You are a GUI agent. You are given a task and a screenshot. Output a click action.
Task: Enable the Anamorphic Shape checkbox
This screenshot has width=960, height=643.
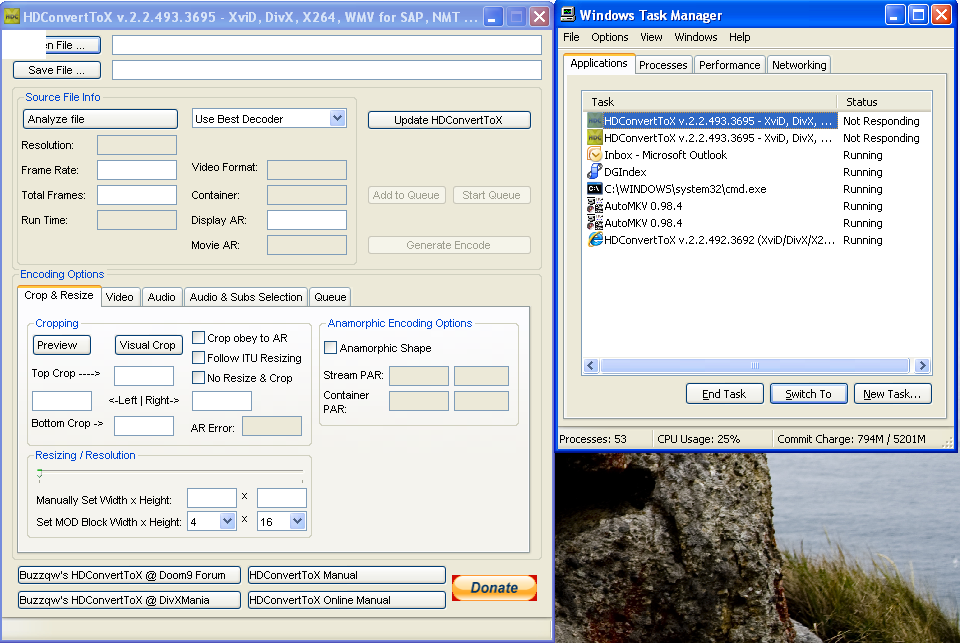(331, 348)
